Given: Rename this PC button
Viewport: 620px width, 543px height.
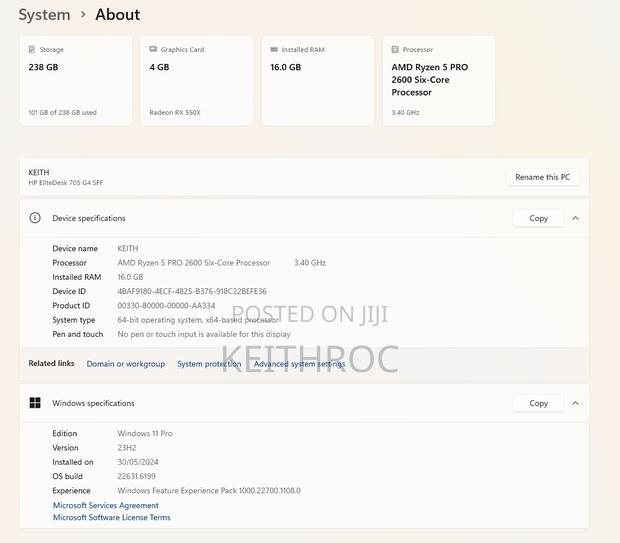Looking at the screenshot, I should [543, 177].
